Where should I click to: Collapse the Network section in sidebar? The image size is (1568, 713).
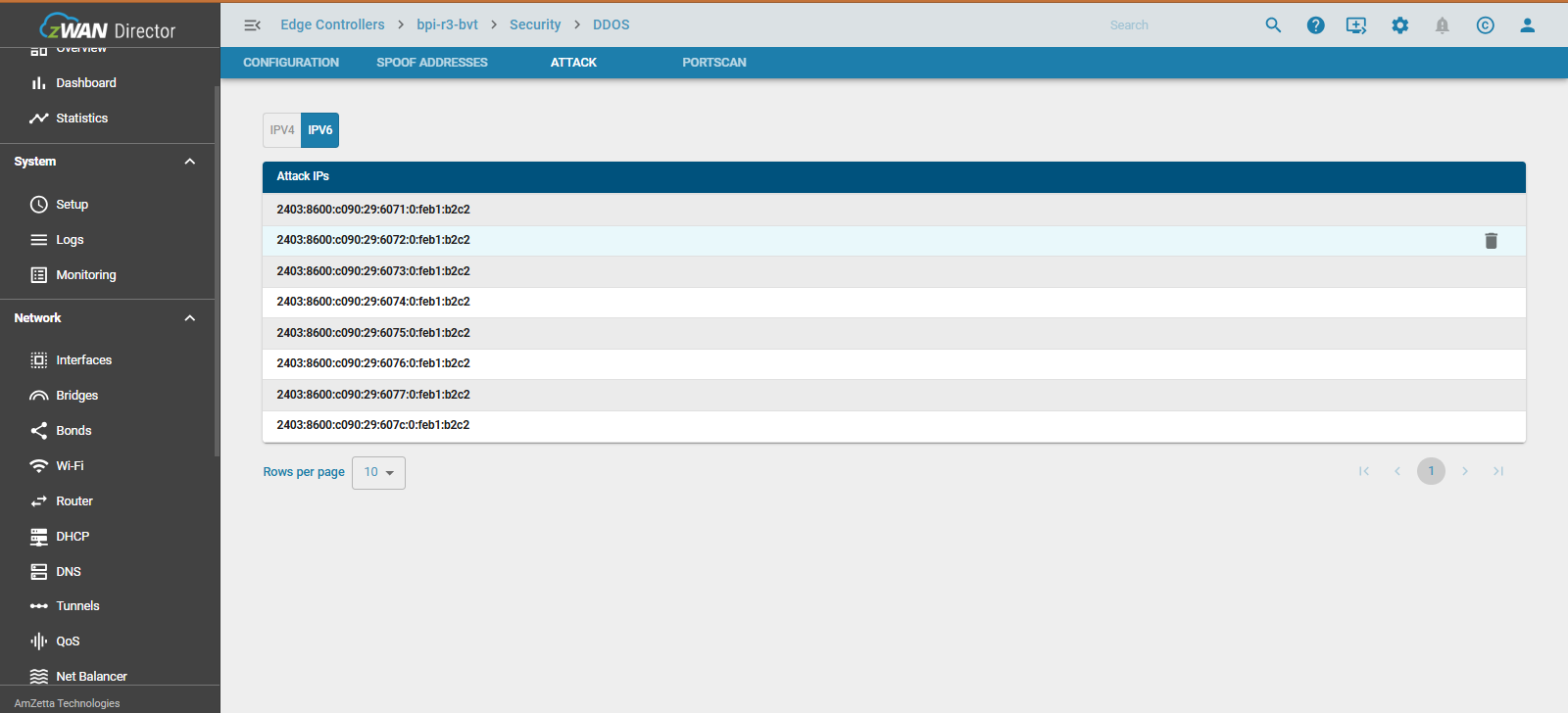click(x=190, y=318)
